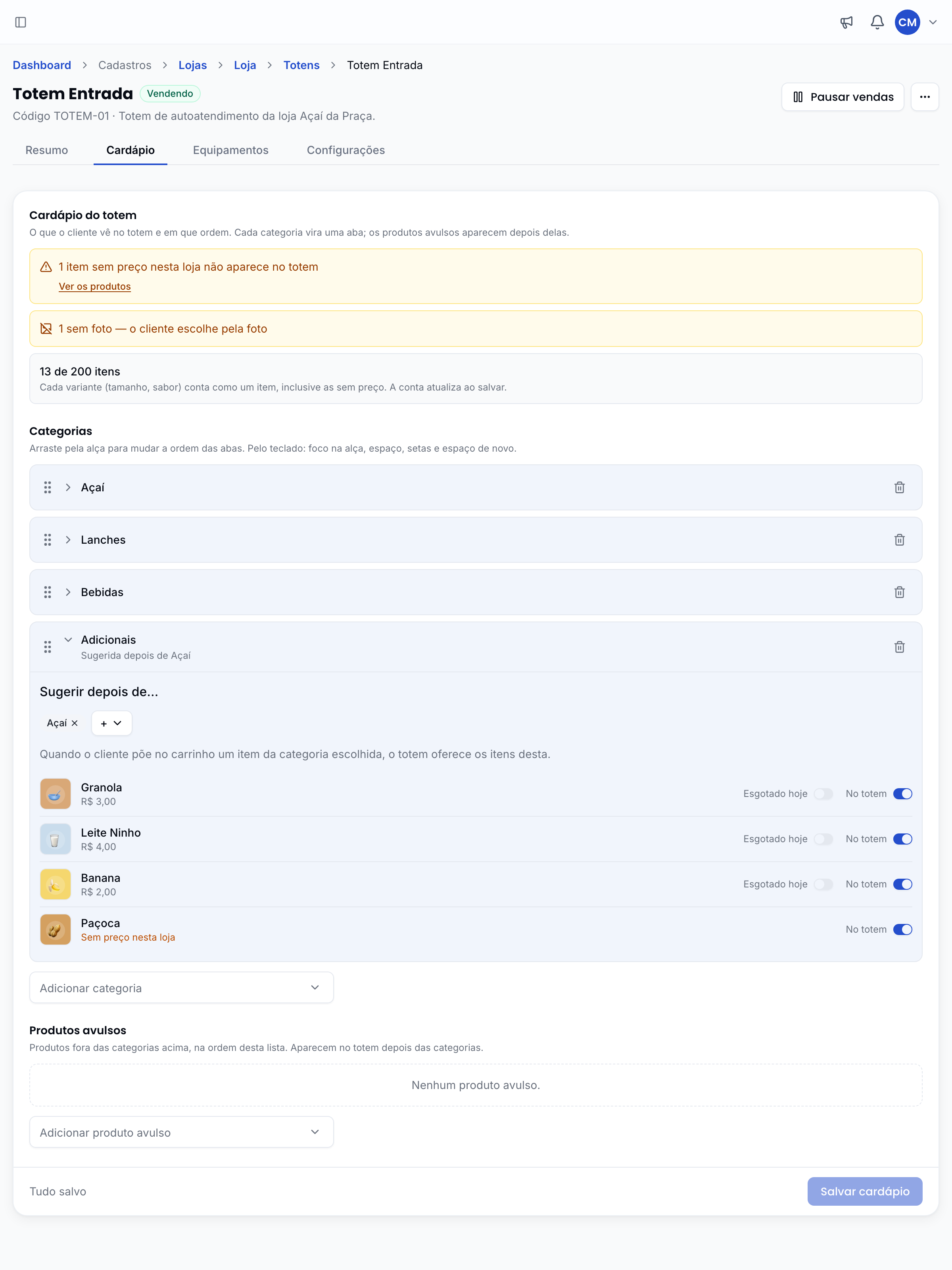Toggle Esgotado hoje for Banana
Image resolution: width=952 pixels, height=1270 pixels.
[x=823, y=885]
